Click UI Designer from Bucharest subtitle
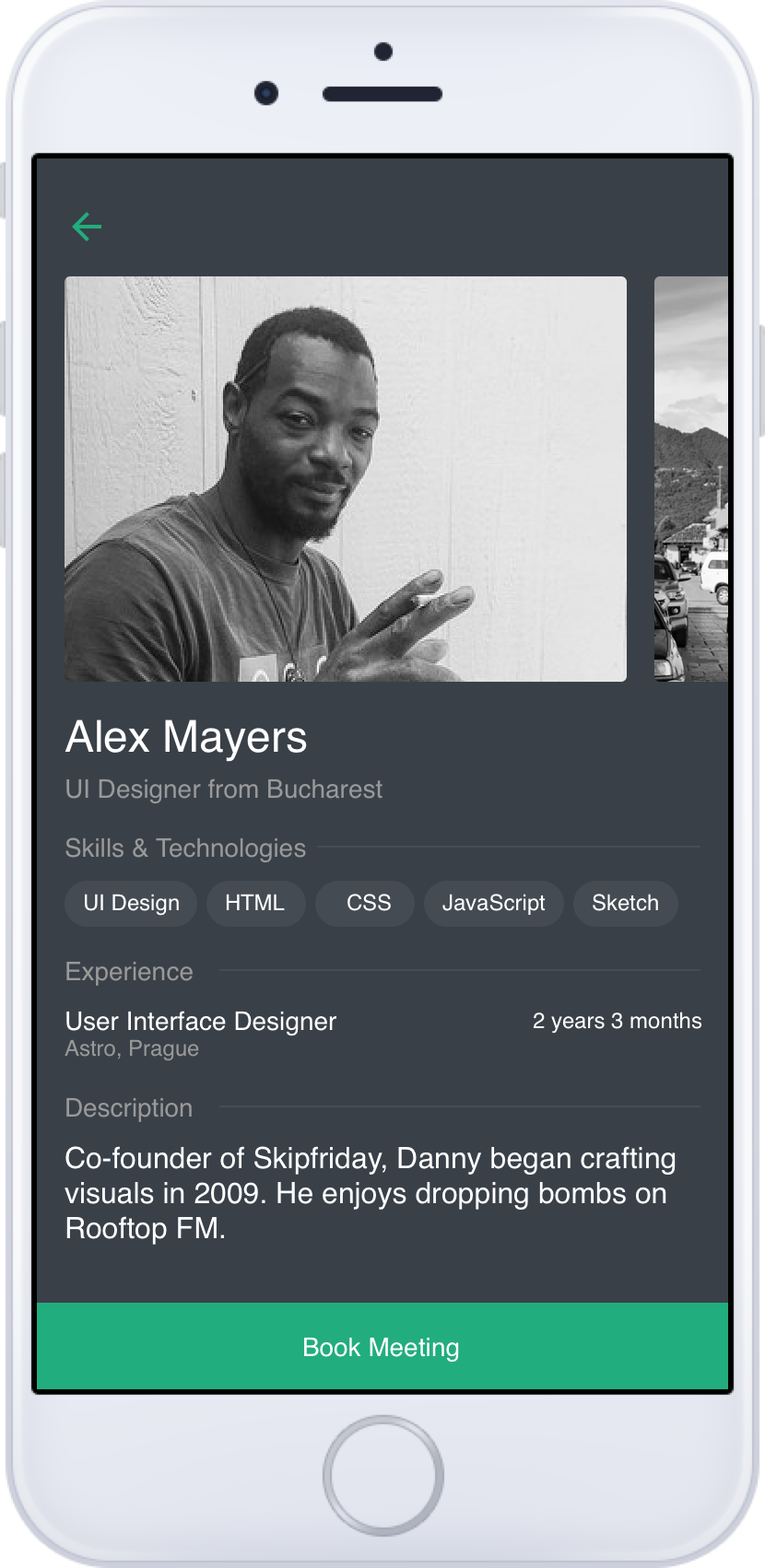 click(223, 790)
